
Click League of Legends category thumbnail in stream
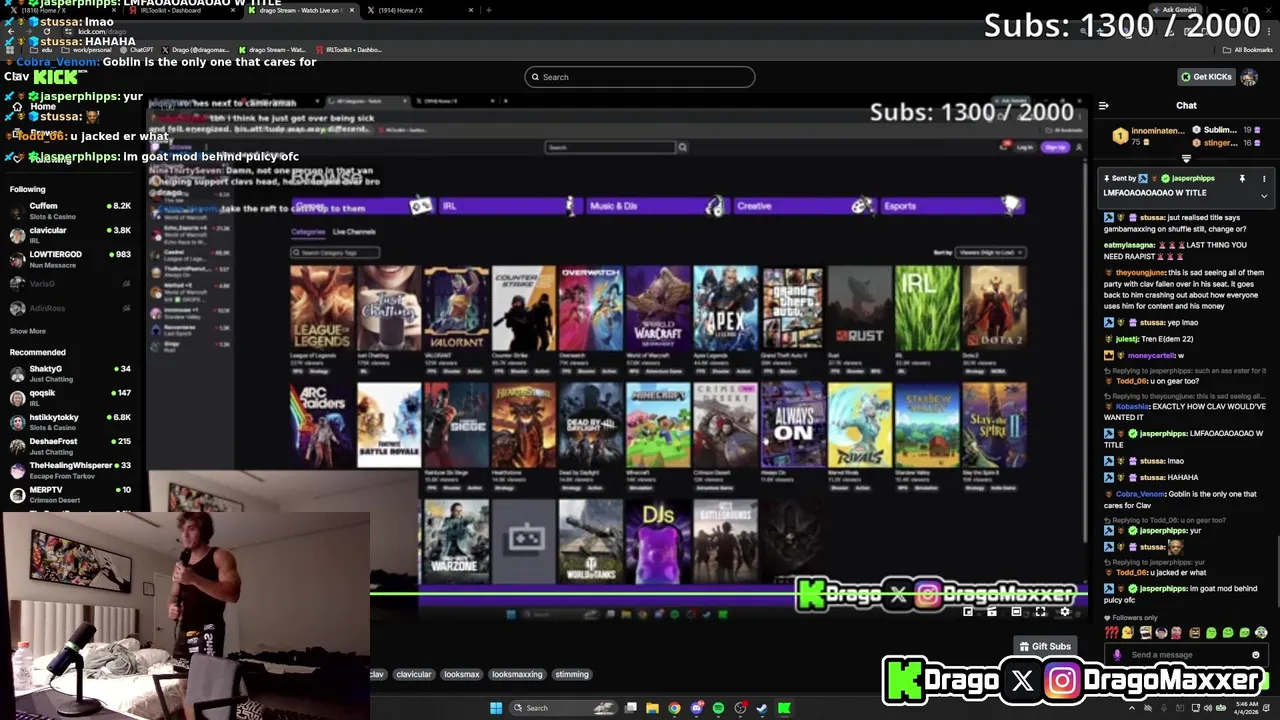[x=321, y=308]
